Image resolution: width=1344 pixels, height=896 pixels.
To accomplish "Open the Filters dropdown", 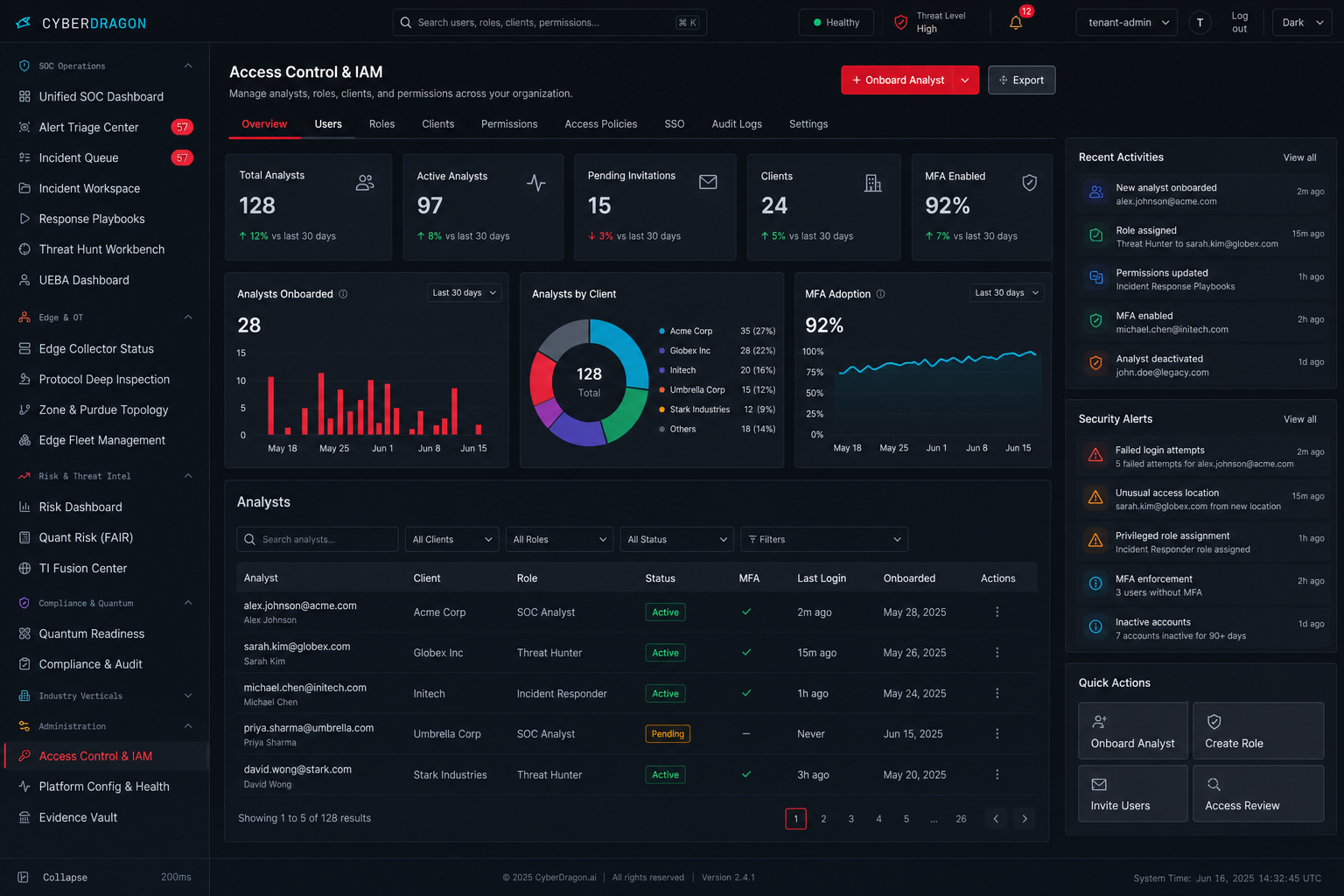I will [x=824, y=539].
